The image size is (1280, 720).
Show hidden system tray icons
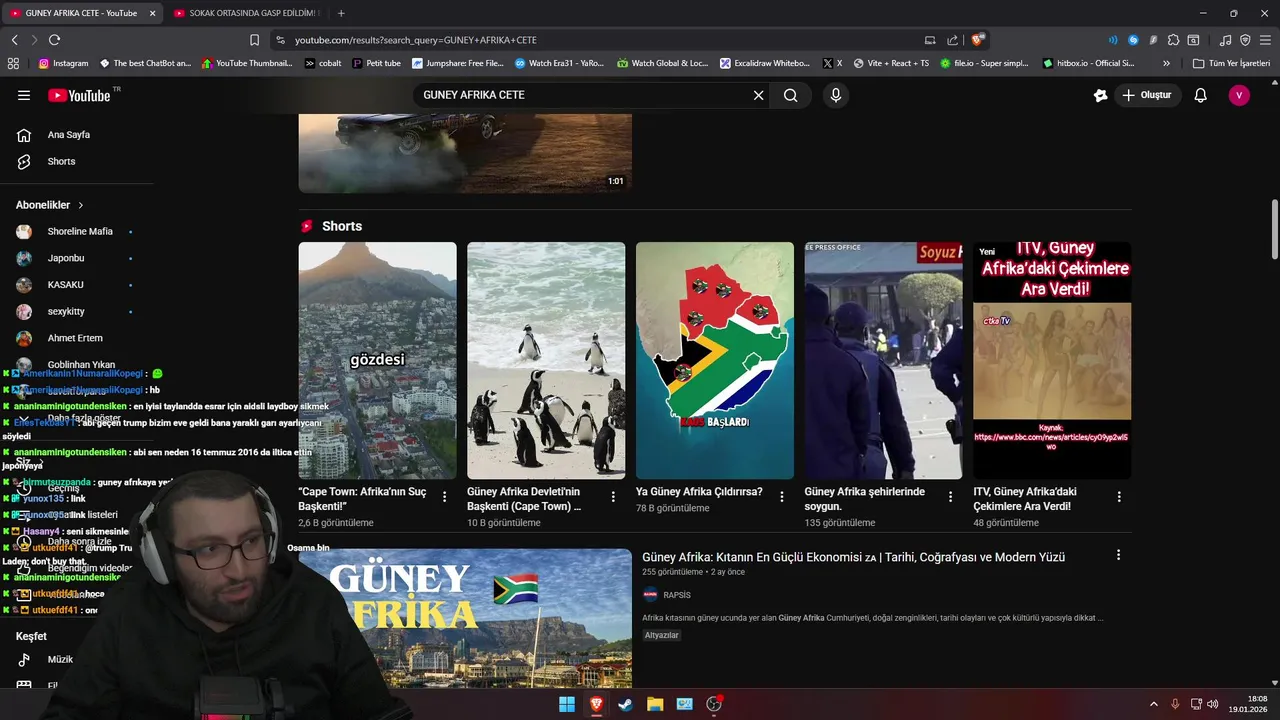(1153, 704)
